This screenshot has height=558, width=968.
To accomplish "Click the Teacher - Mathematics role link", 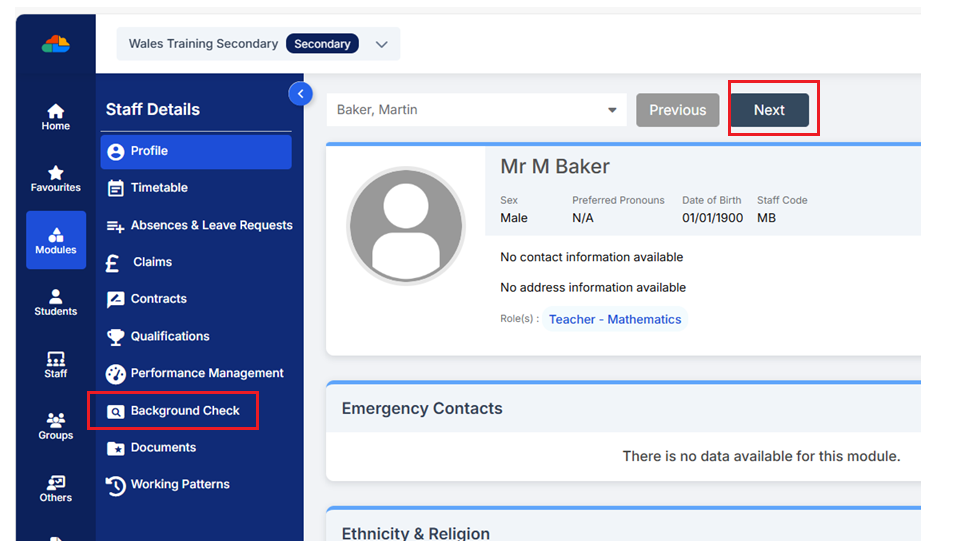I will tap(615, 319).
